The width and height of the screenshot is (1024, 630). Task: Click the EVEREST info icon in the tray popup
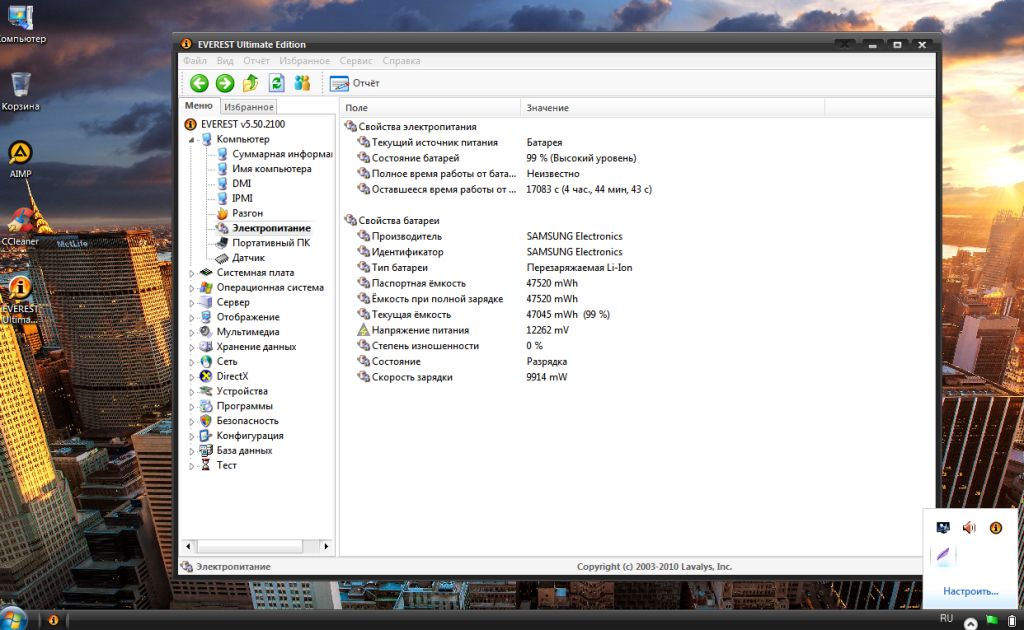pyautogui.click(x=995, y=528)
